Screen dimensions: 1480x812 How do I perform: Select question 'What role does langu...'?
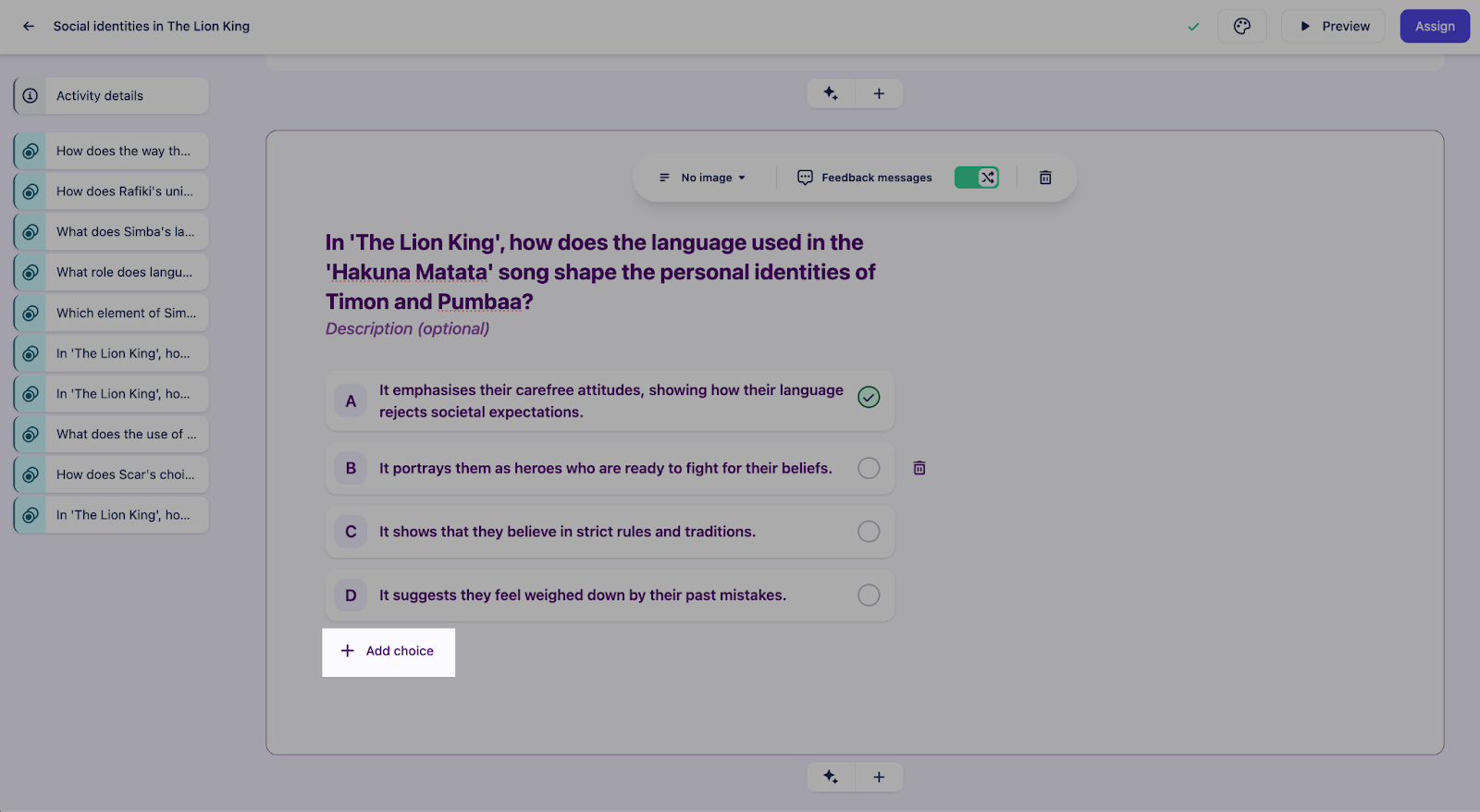[x=111, y=272]
